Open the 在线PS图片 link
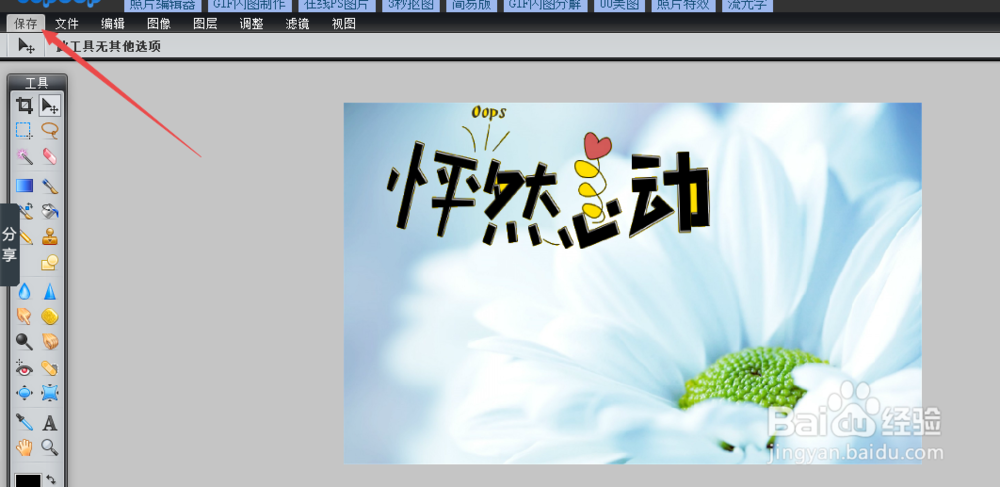 [336, 5]
